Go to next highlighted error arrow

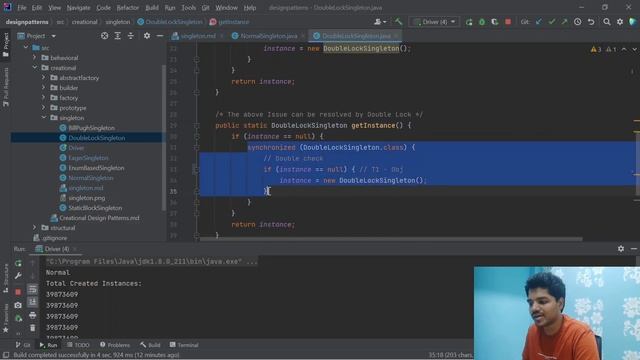(x=634, y=49)
